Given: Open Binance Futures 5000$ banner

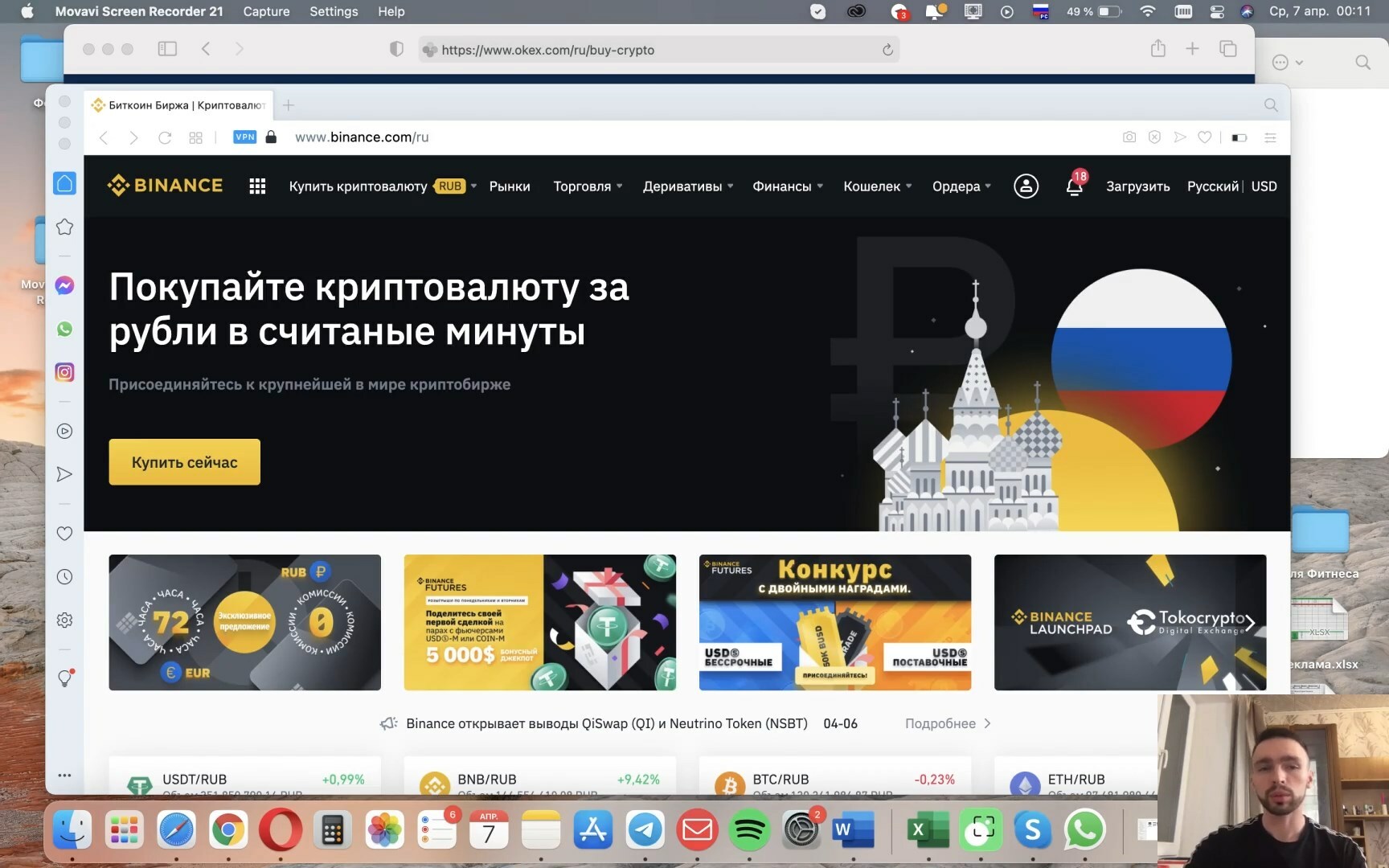Looking at the screenshot, I should pyautogui.click(x=540, y=622).
